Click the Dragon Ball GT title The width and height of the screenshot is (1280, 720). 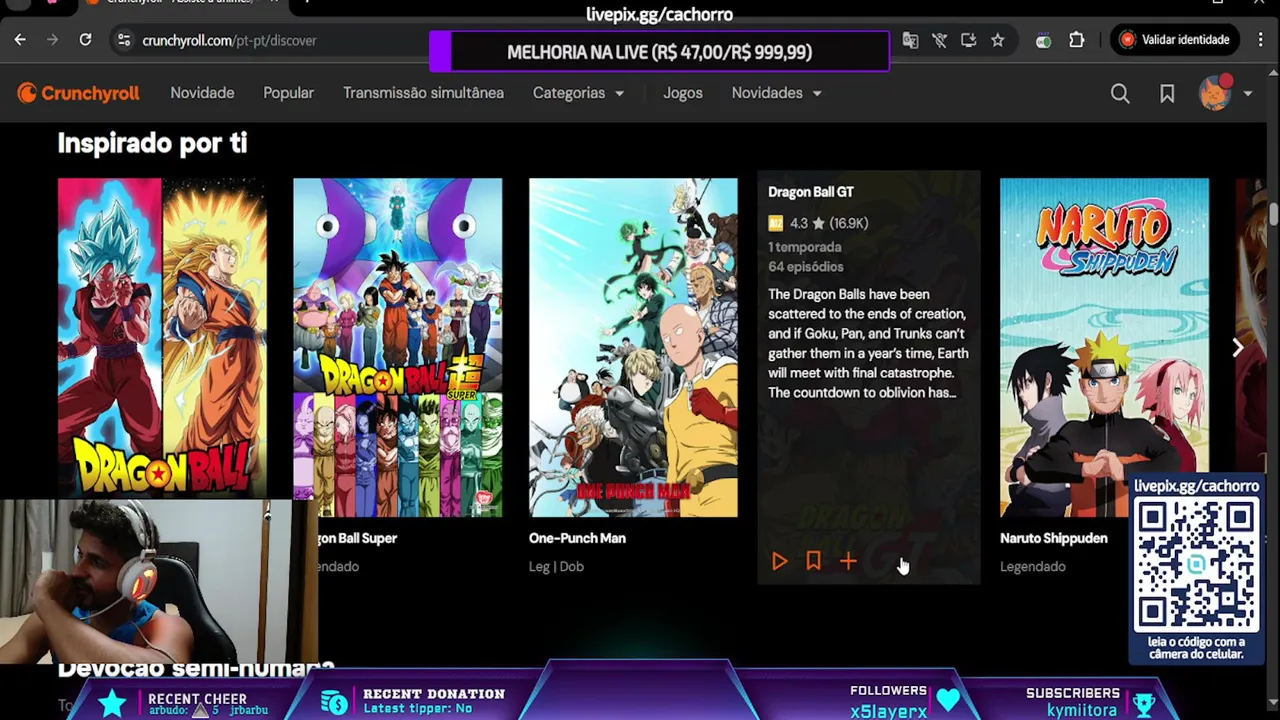(811, 192)
